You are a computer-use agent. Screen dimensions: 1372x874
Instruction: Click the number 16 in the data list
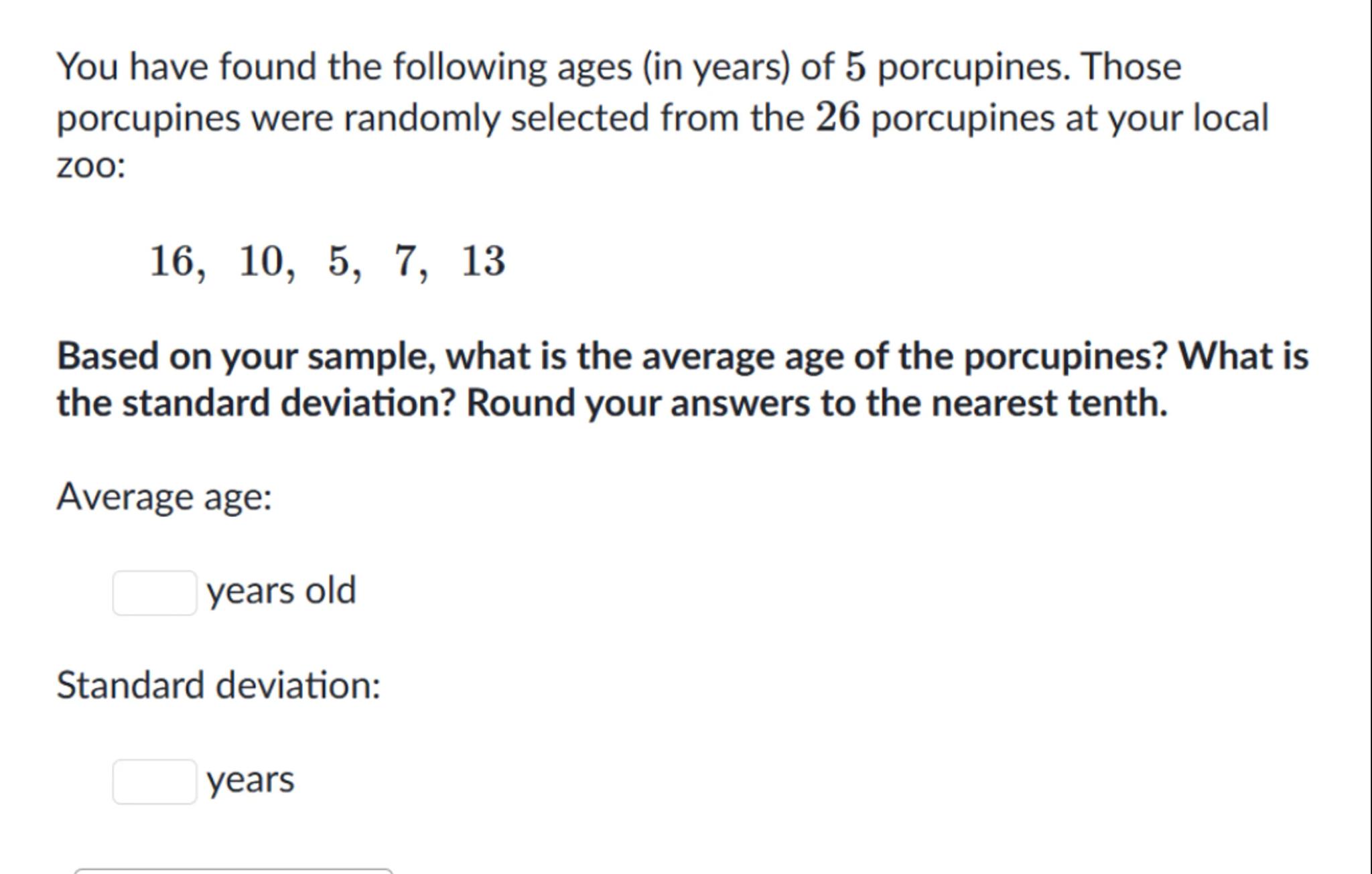171,261
